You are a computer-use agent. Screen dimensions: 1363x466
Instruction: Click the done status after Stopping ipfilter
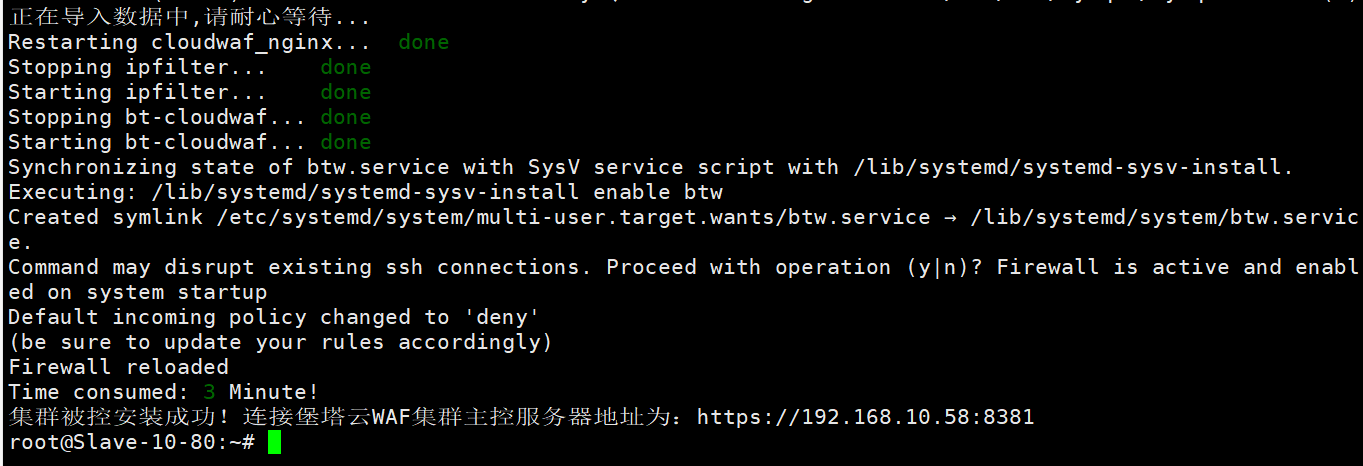tap(346, 67)
